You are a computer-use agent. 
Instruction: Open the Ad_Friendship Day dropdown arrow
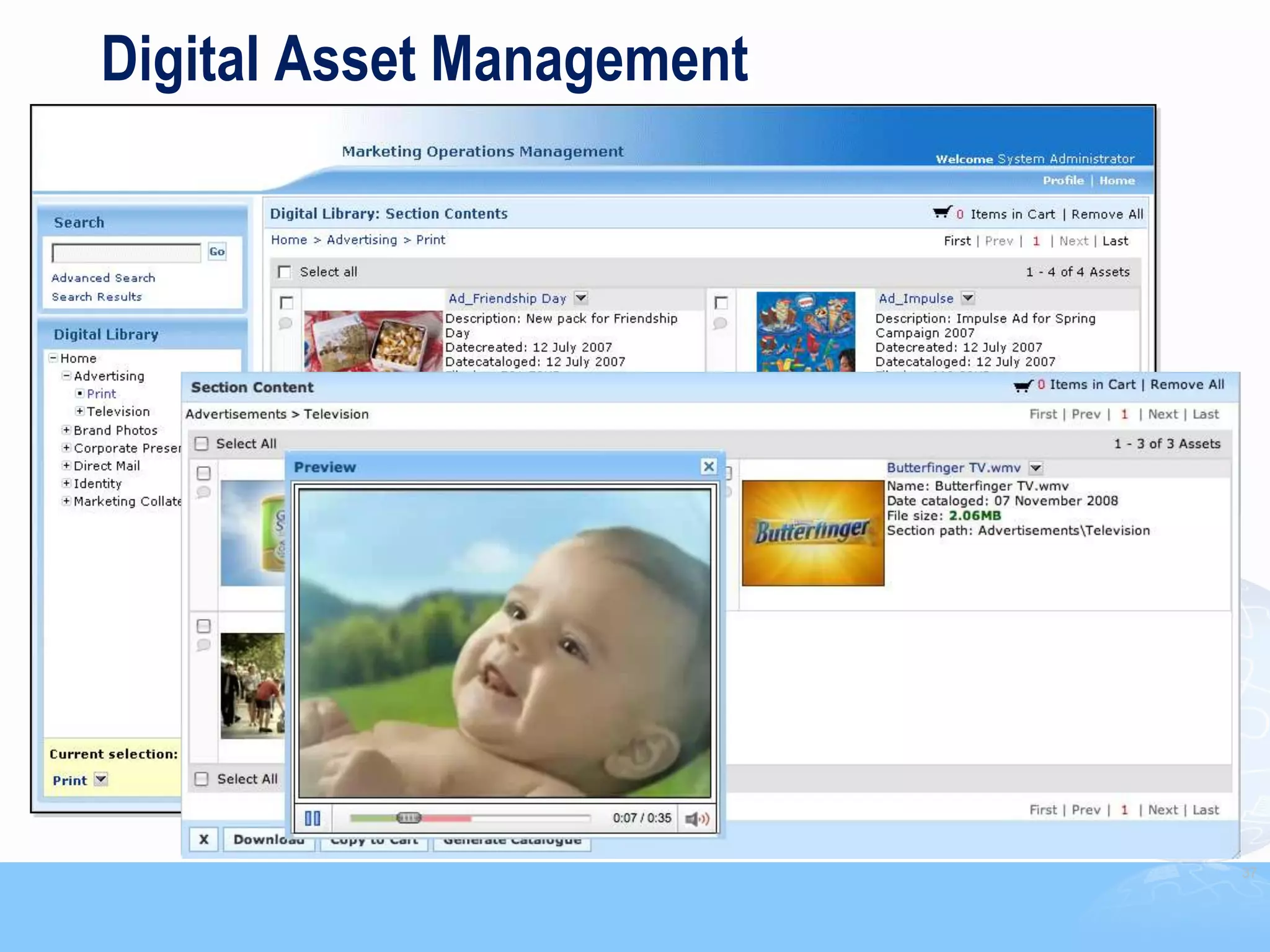pyautogui.click(x=580, y=298)
